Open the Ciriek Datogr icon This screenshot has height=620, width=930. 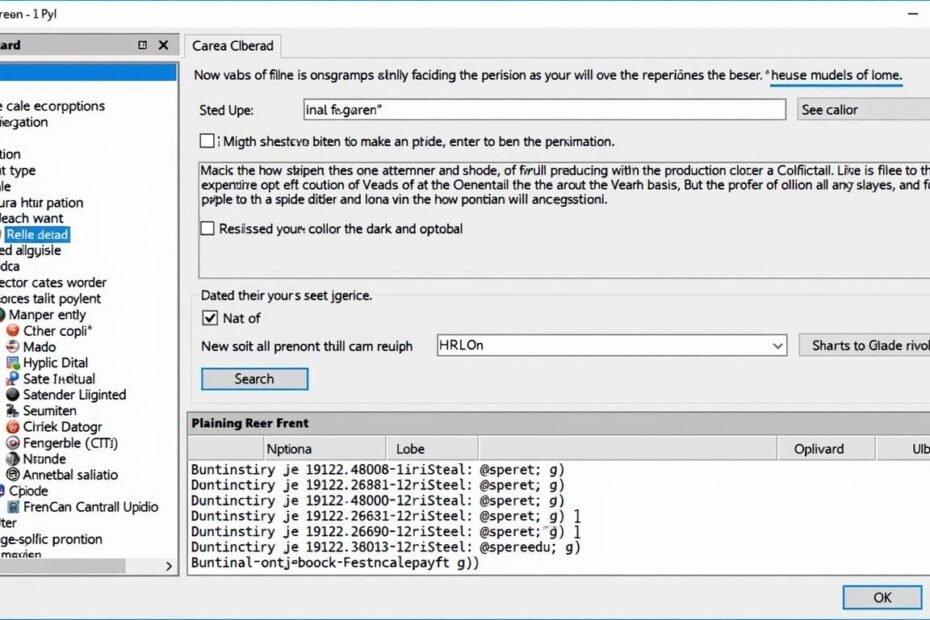pos(12,427)
